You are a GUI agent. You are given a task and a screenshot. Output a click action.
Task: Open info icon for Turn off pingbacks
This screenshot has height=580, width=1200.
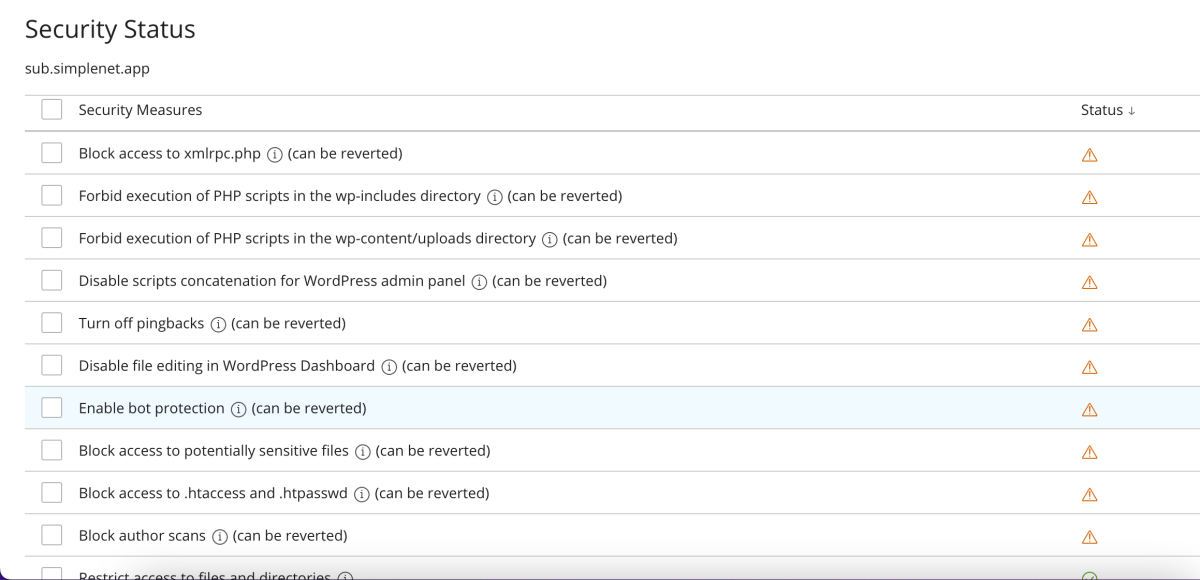pyautogui.click(x=218, y=324)
